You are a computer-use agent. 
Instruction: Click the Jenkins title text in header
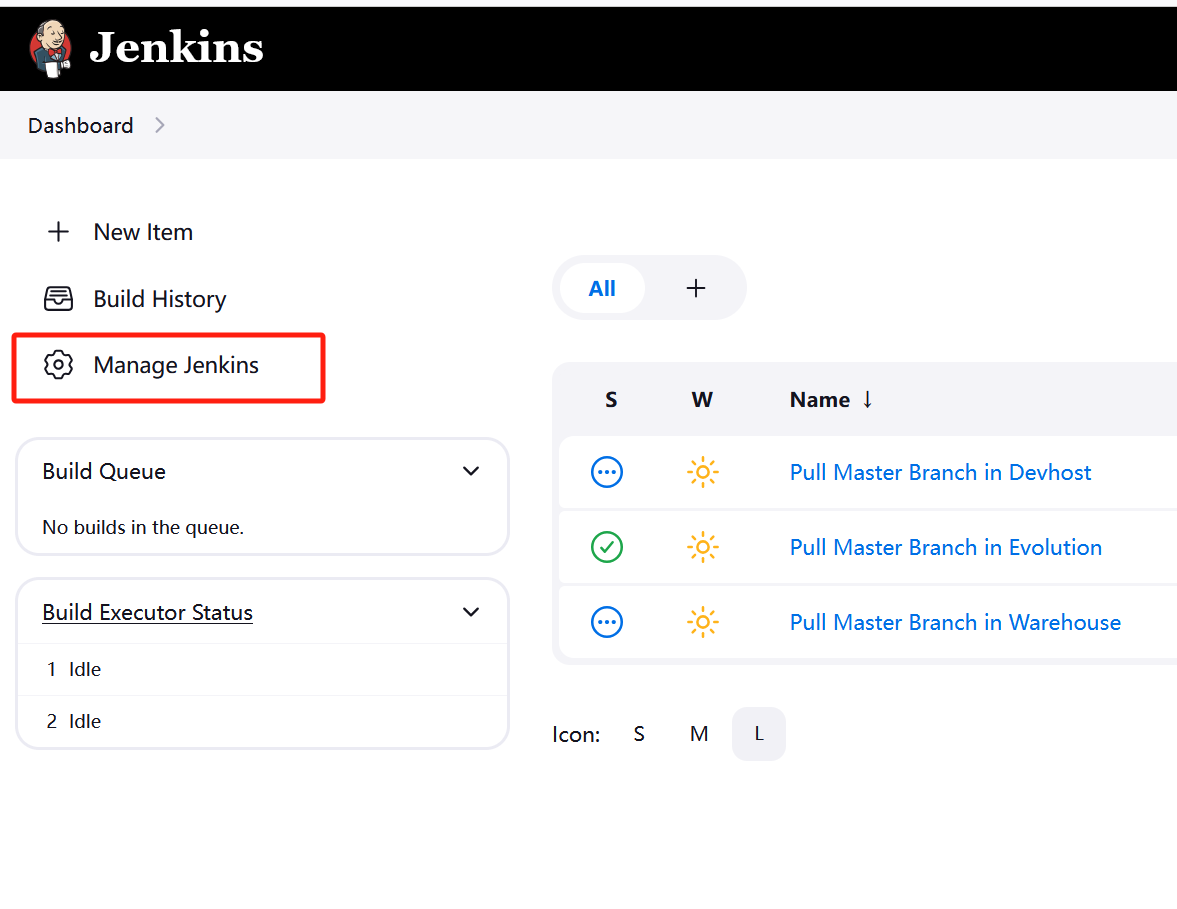(x=176, y=47)
